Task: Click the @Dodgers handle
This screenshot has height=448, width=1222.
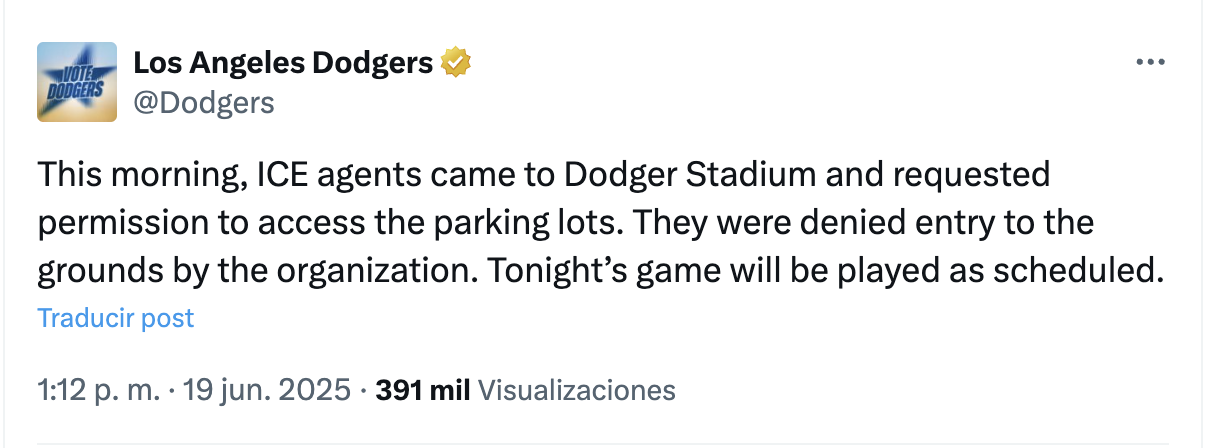Action: [204, 102]
